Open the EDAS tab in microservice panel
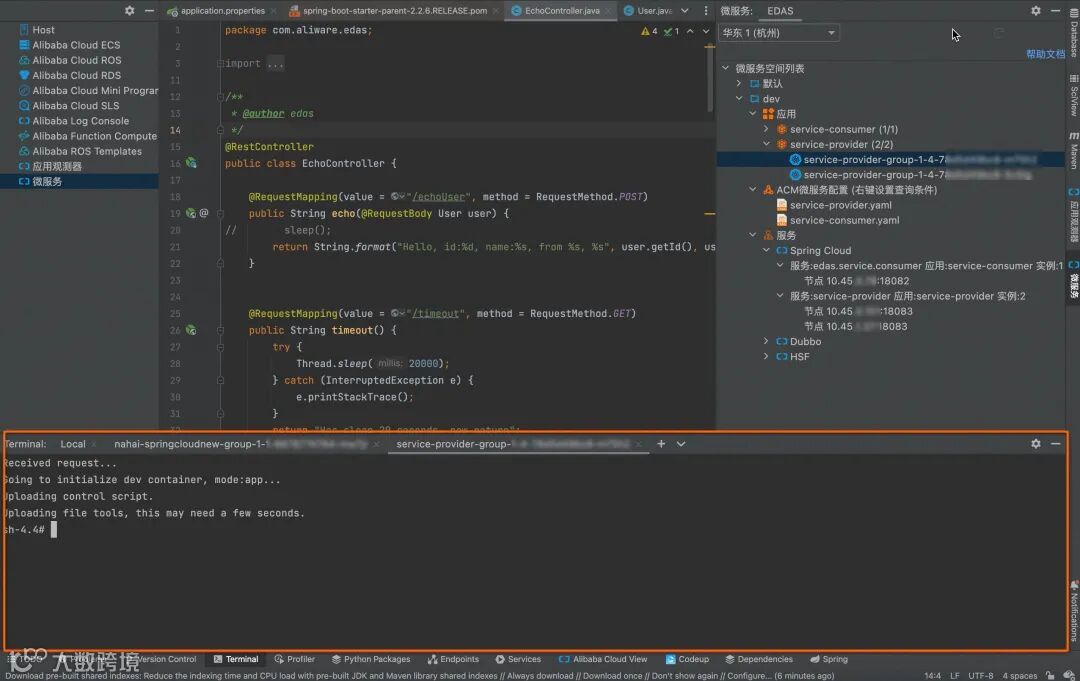1080x681 pixels. pos(780,10)
